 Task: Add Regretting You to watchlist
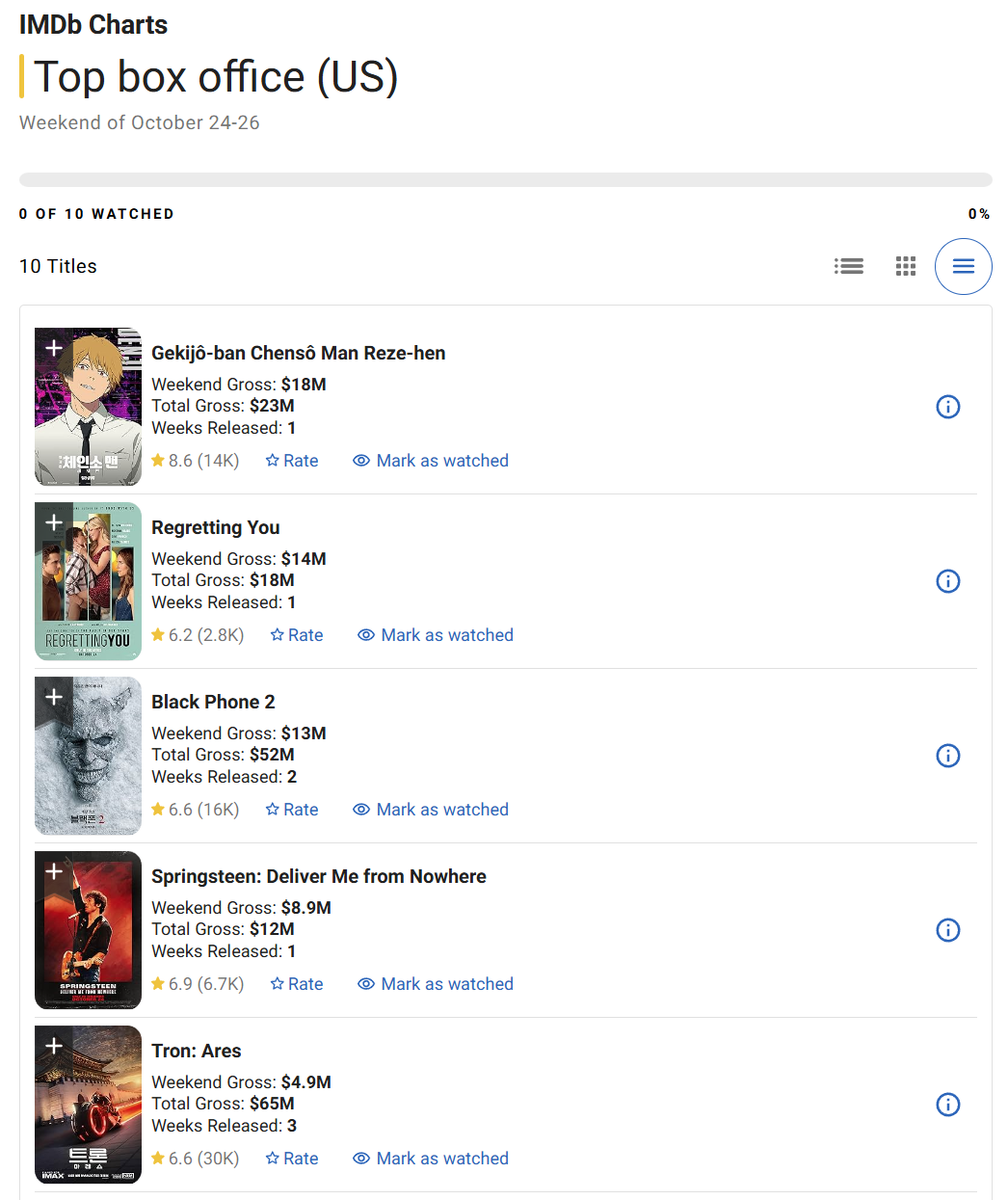point(54,522)
